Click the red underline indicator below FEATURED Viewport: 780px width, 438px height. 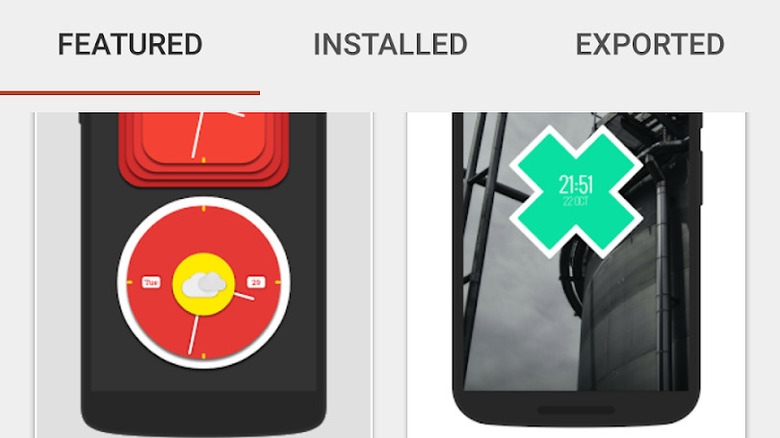(130, 93)
